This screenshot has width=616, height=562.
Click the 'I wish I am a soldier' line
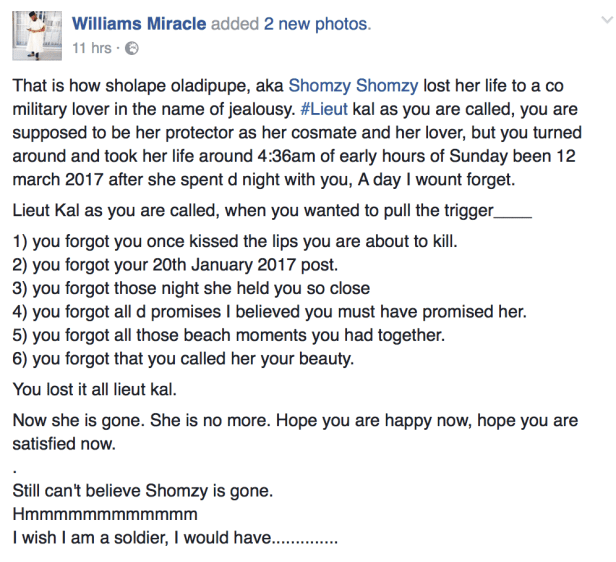[175, 537]
